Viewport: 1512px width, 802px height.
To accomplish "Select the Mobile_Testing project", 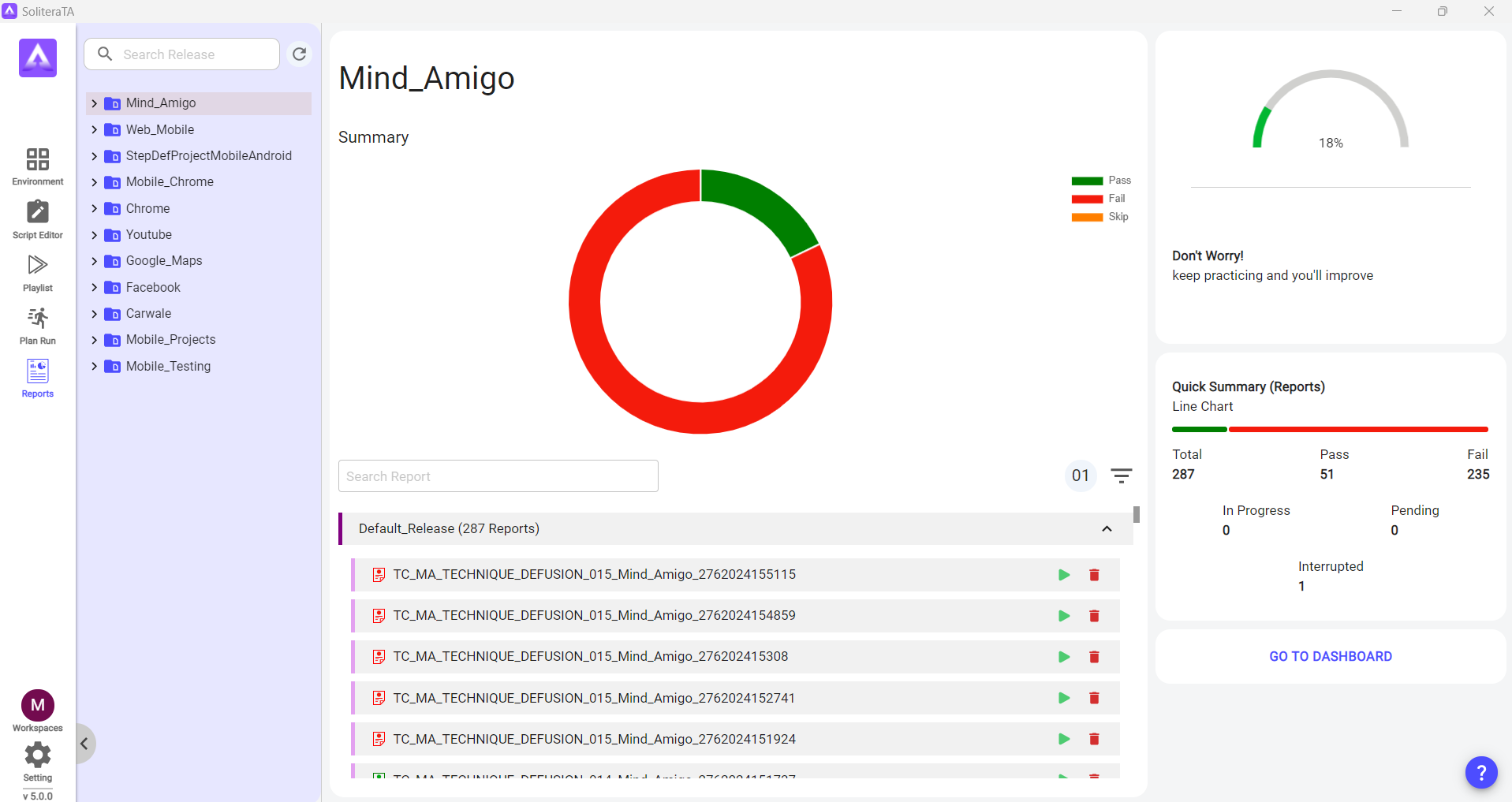I will pos(168,366).
